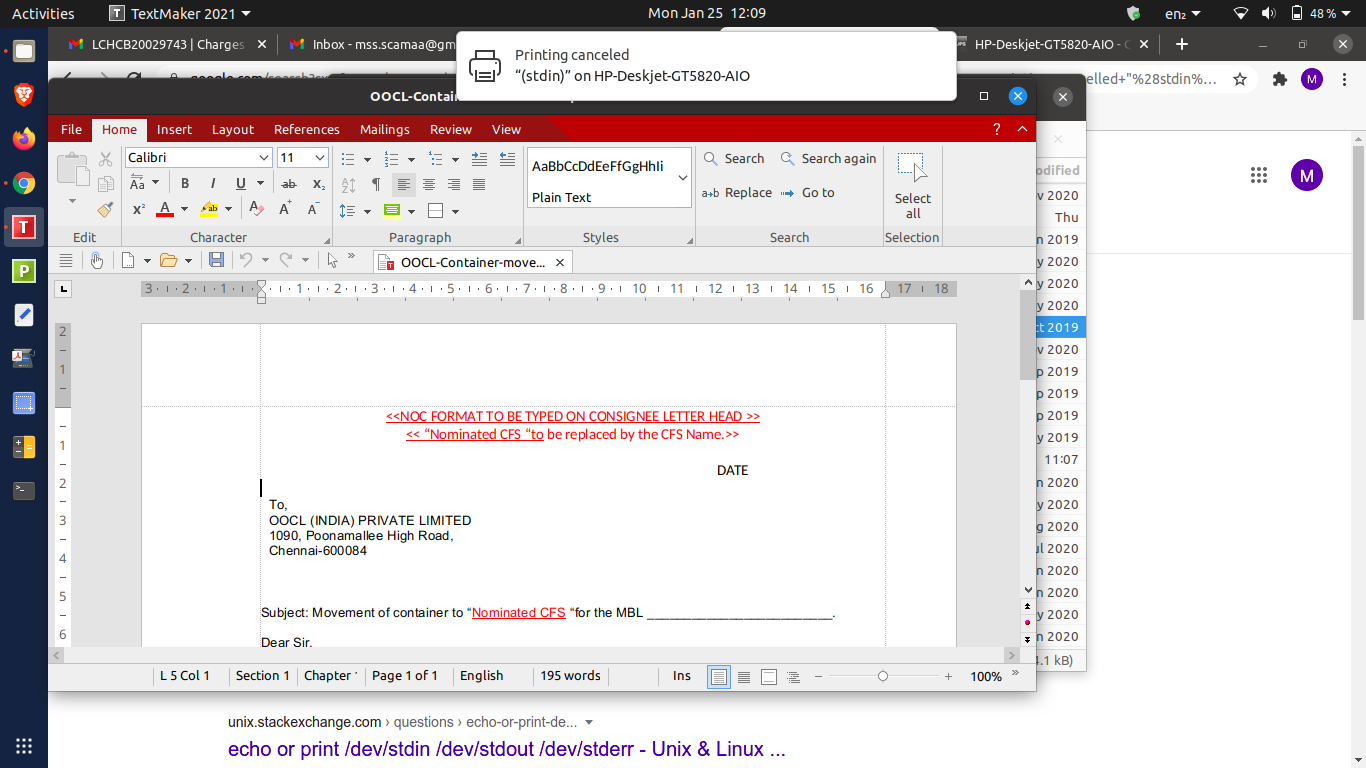
Task: Expand the Plain Text styles list
Action: pos(683,178)
